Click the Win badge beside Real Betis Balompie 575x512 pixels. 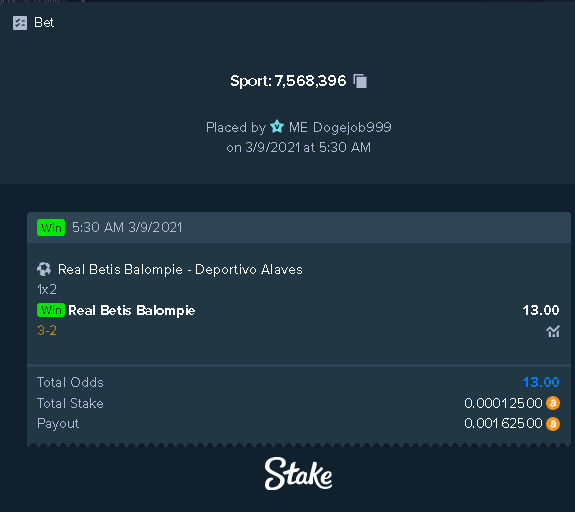(51, 310)
